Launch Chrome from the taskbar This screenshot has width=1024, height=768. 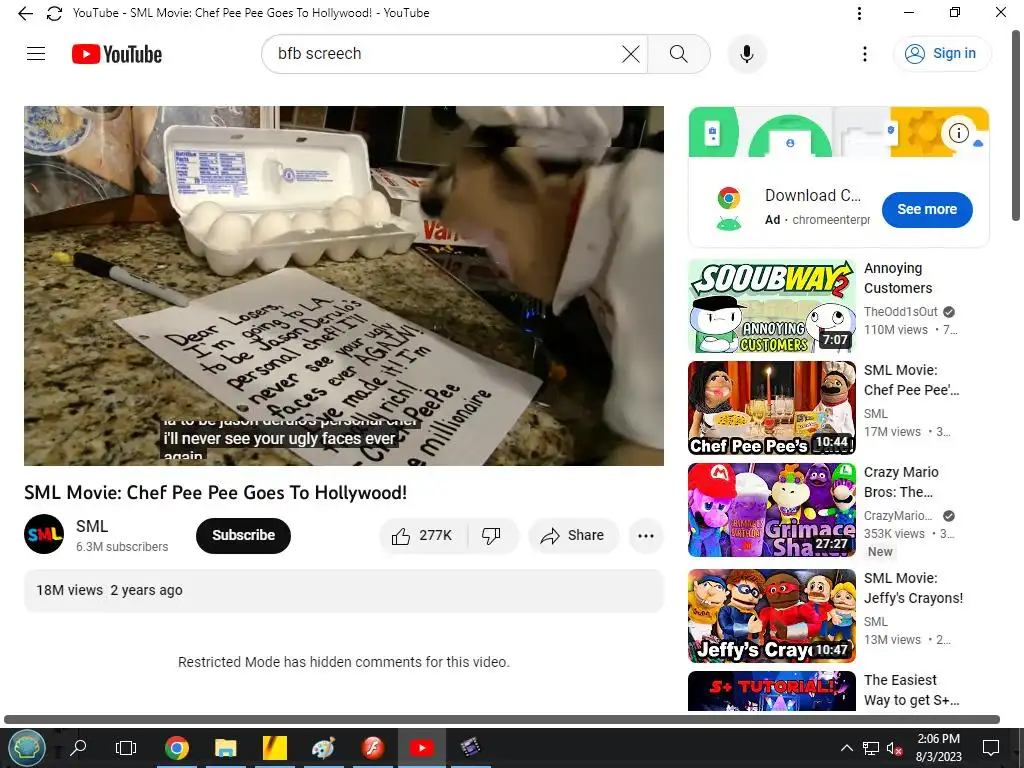click(176, 748)
